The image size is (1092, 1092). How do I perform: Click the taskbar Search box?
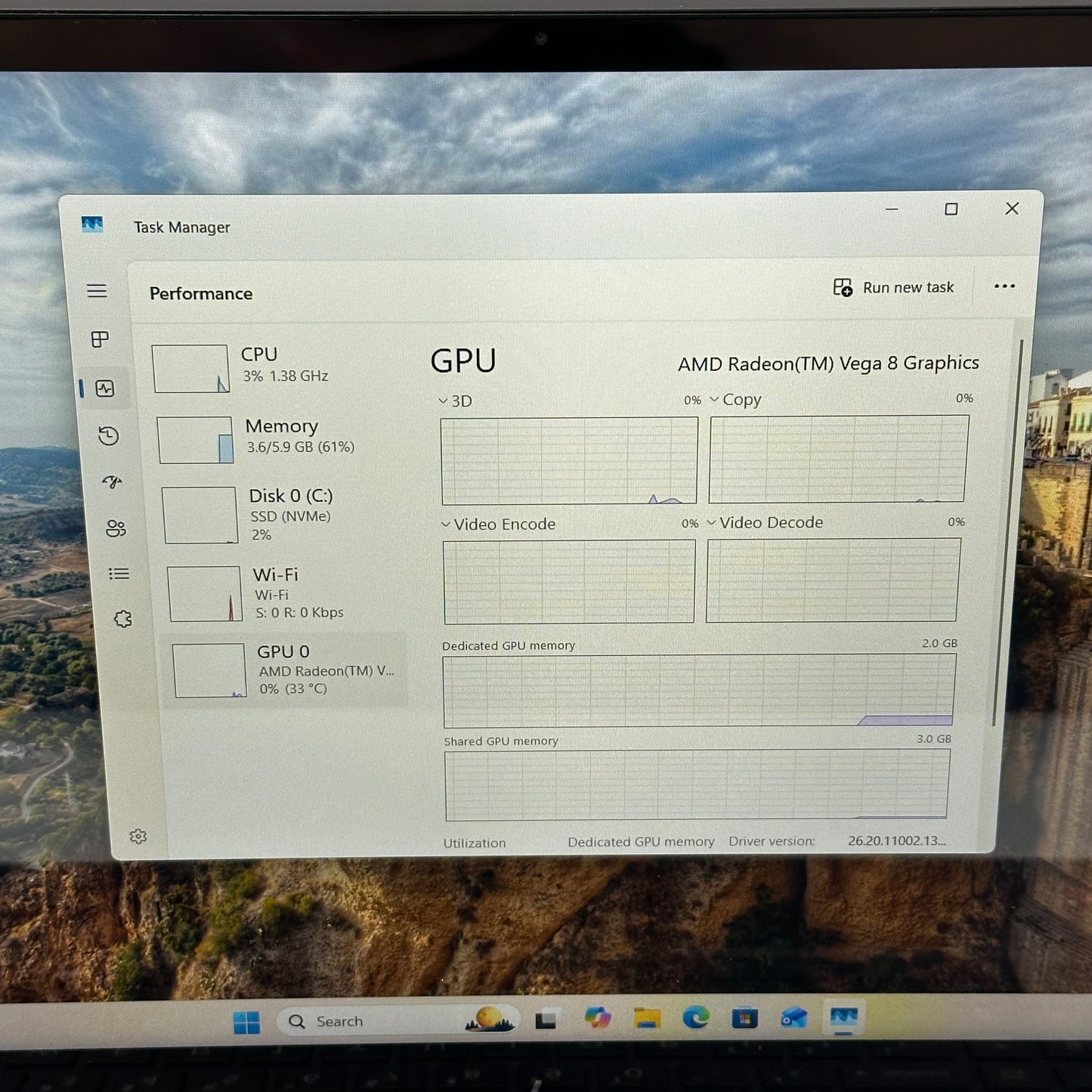(x=398, y=1021)
